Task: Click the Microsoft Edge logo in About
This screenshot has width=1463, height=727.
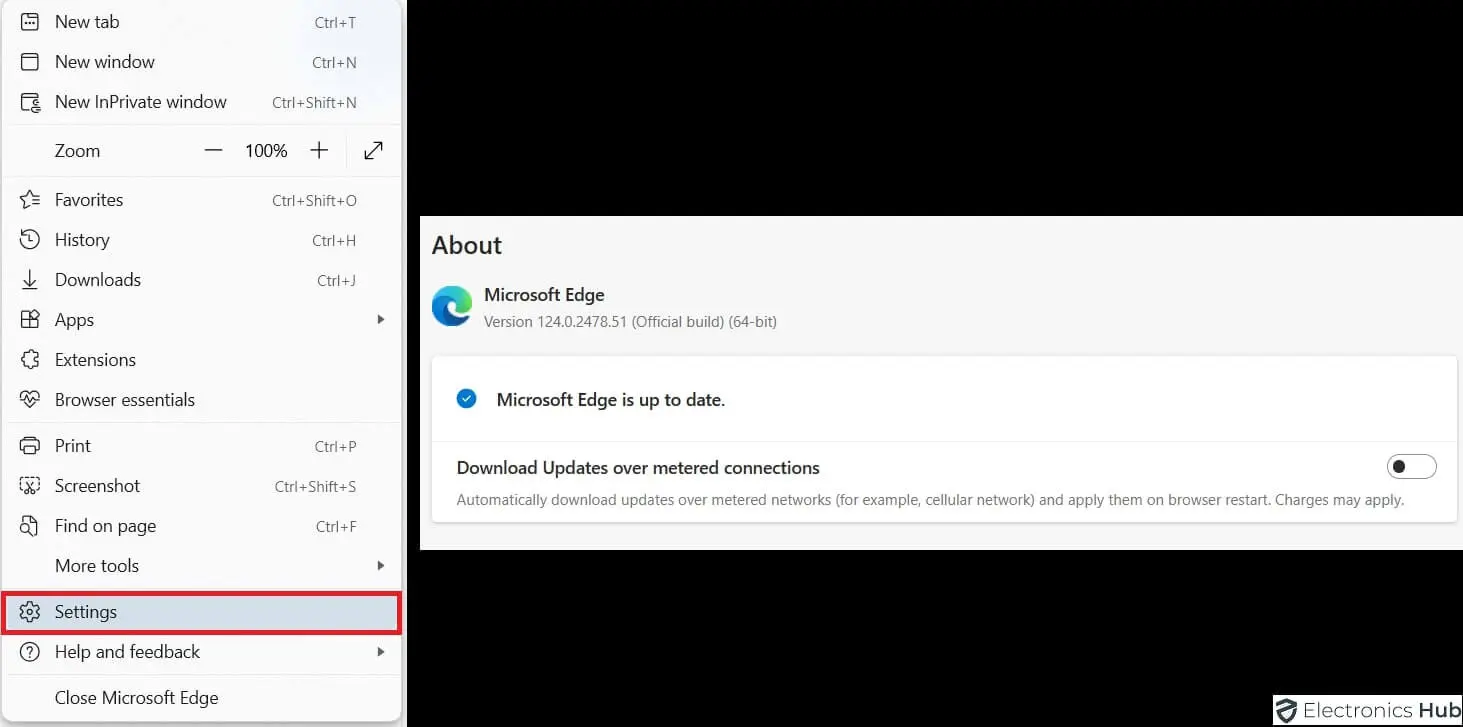Action: (x=452, y=306)
